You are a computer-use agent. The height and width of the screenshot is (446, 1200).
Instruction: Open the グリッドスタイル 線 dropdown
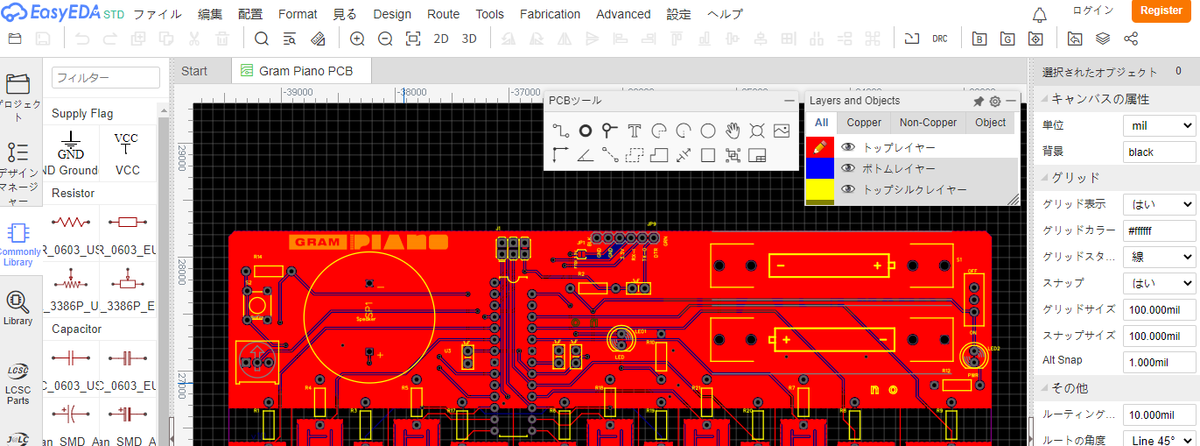(x=1158, y=256)
